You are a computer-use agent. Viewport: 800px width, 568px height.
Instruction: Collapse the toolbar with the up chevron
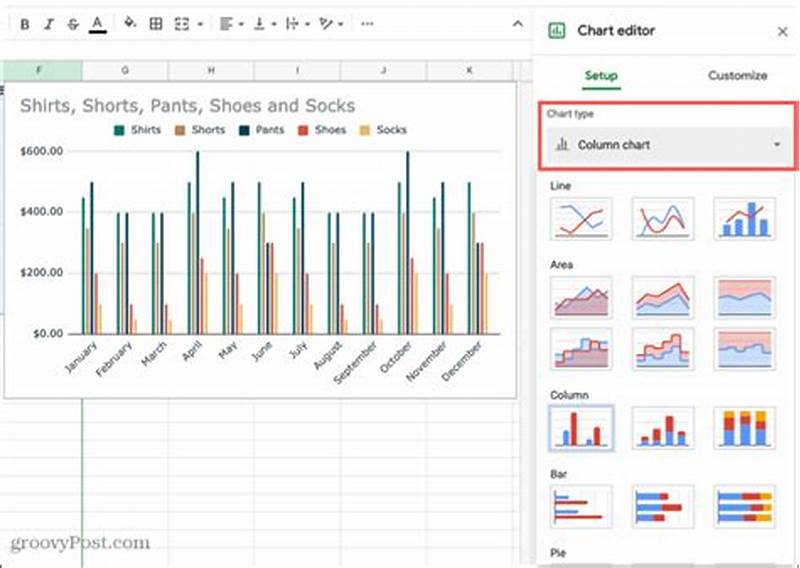pos(517,23)
